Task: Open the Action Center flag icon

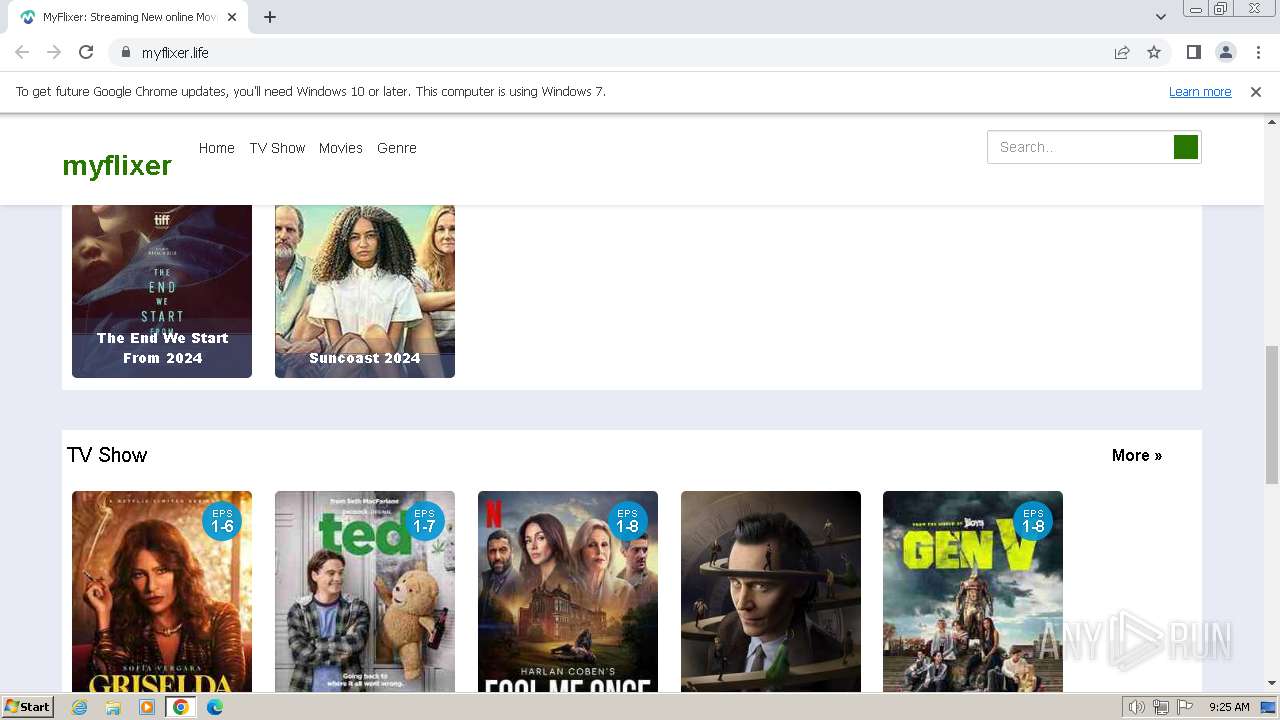Action: (x=1185, y=707)
